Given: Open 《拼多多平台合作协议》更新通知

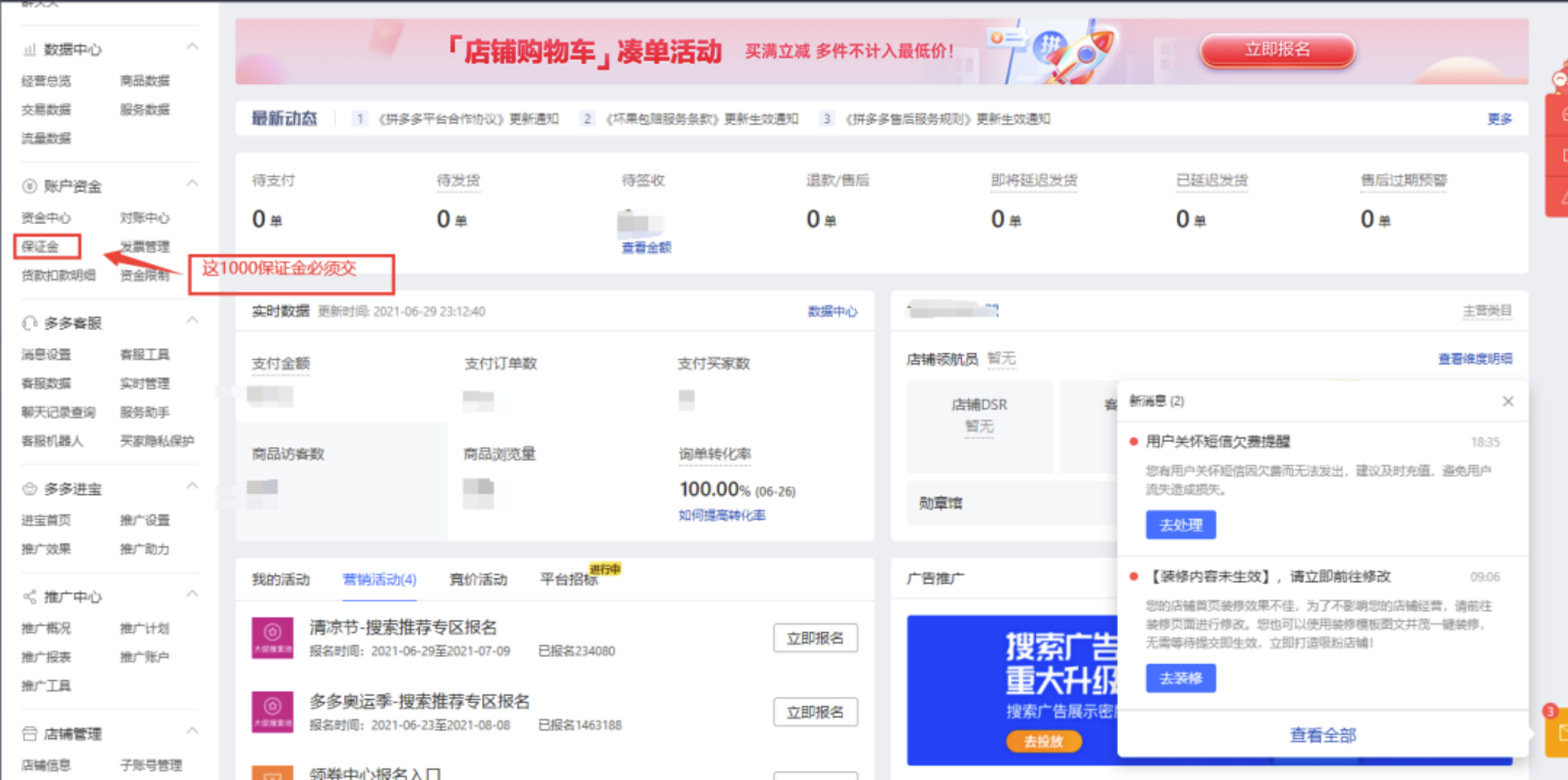Looking at the screenshot, I should (x=469, y=119).
